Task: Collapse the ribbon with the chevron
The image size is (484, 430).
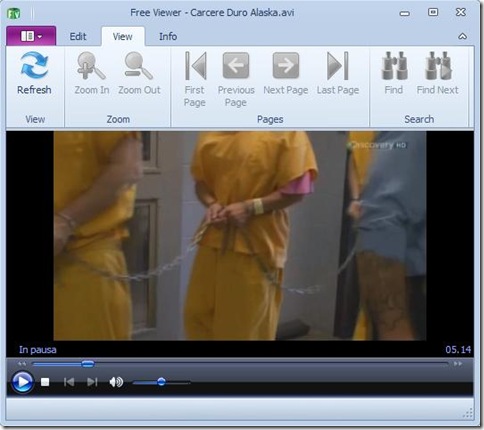Action: tap(462, 36)
